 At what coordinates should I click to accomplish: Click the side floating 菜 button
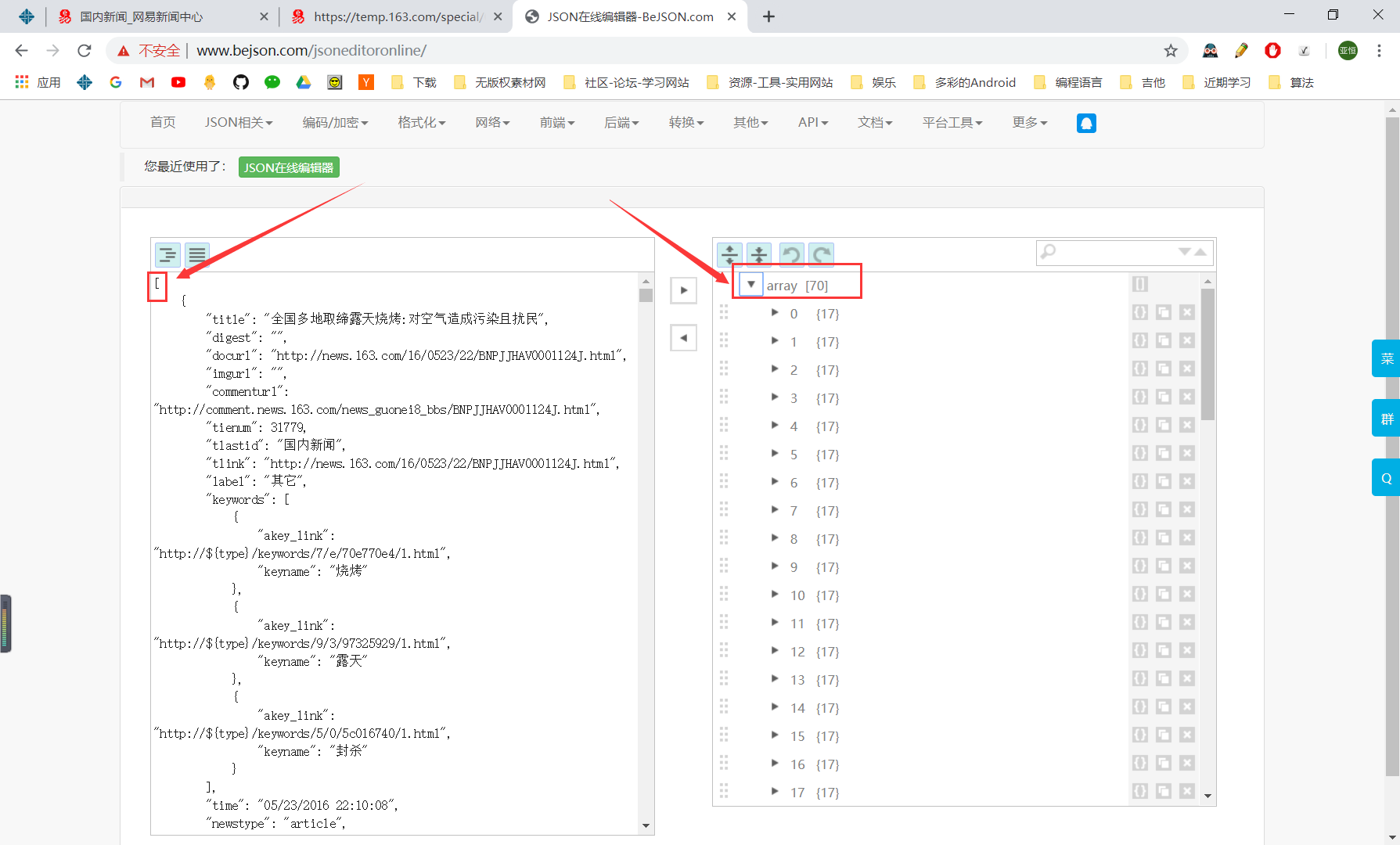[x=1386, y=359]
